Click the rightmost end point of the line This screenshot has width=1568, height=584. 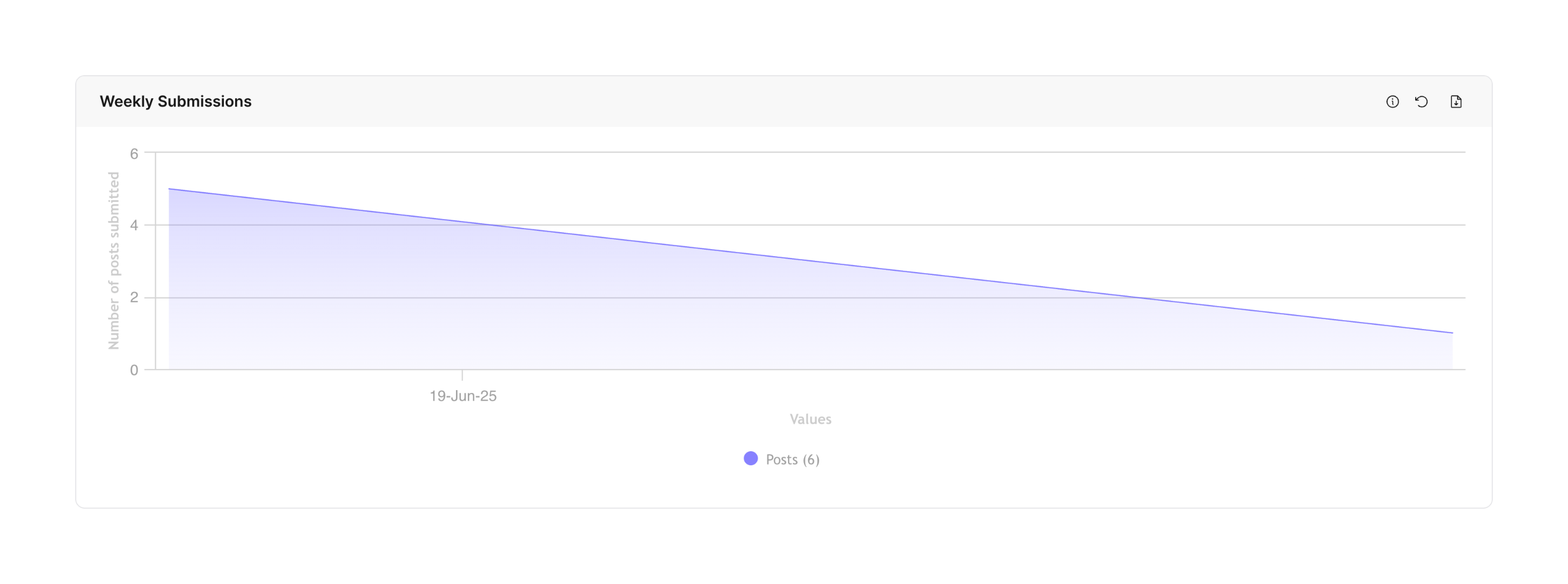pos(1452,333)
